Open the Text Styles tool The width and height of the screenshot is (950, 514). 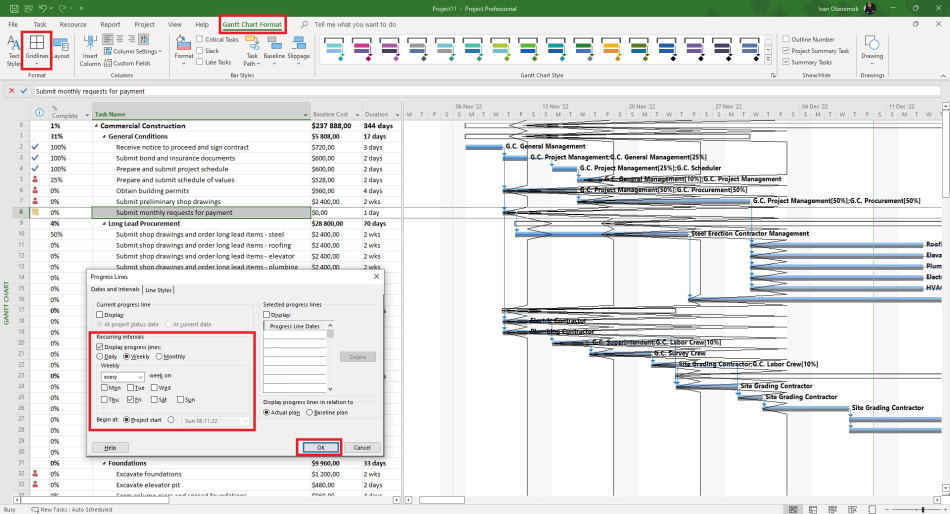pyautogui.click(x=13, y=50)
